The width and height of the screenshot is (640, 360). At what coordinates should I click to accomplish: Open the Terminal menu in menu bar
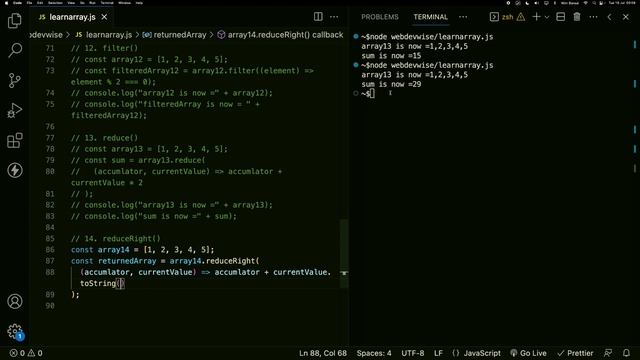[107, 2]
